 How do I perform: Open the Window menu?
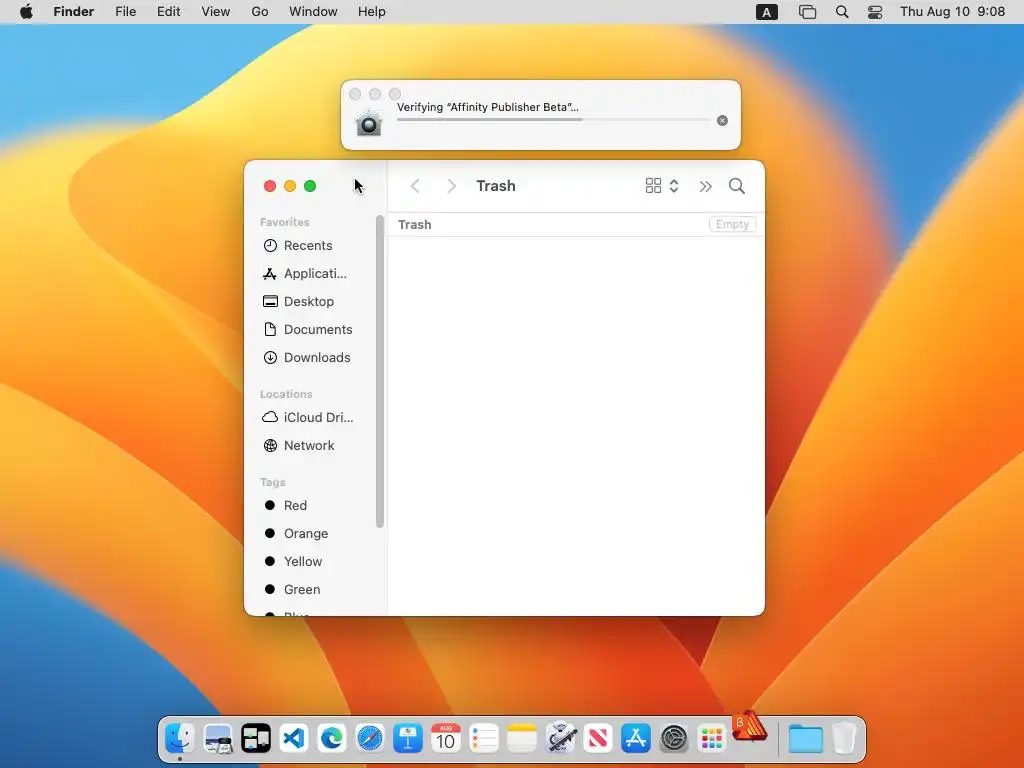(x=313, y=12)
